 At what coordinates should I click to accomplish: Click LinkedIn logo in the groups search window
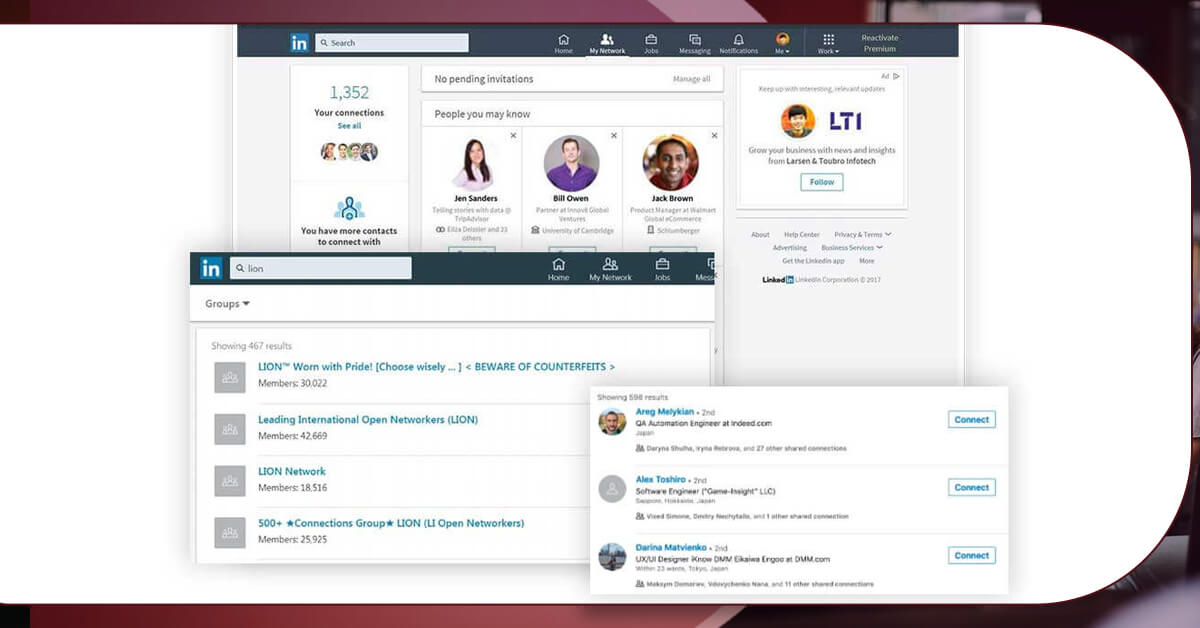tap(211, 268)
